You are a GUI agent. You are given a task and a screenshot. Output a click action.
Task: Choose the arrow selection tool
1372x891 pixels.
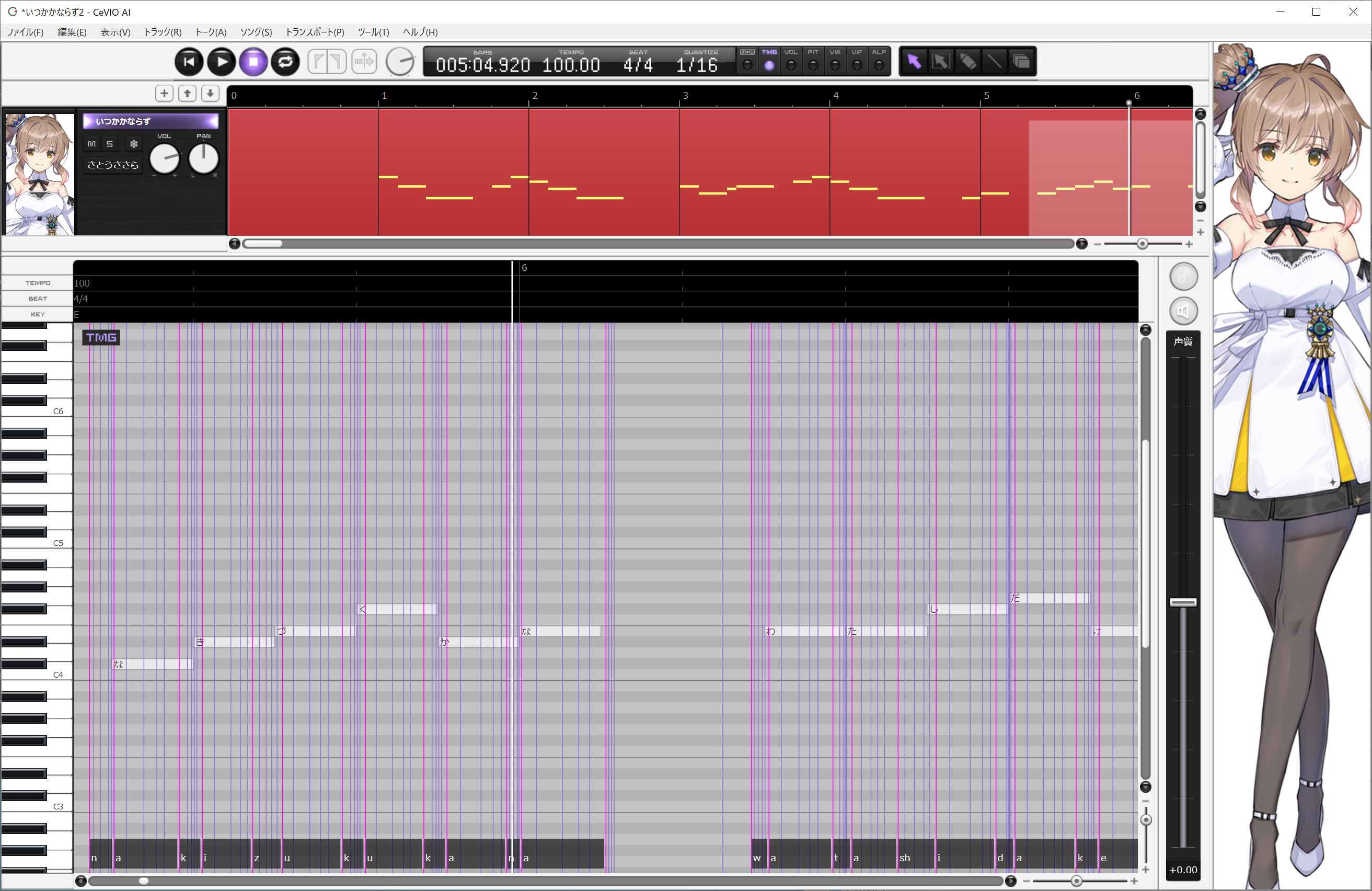914,61
